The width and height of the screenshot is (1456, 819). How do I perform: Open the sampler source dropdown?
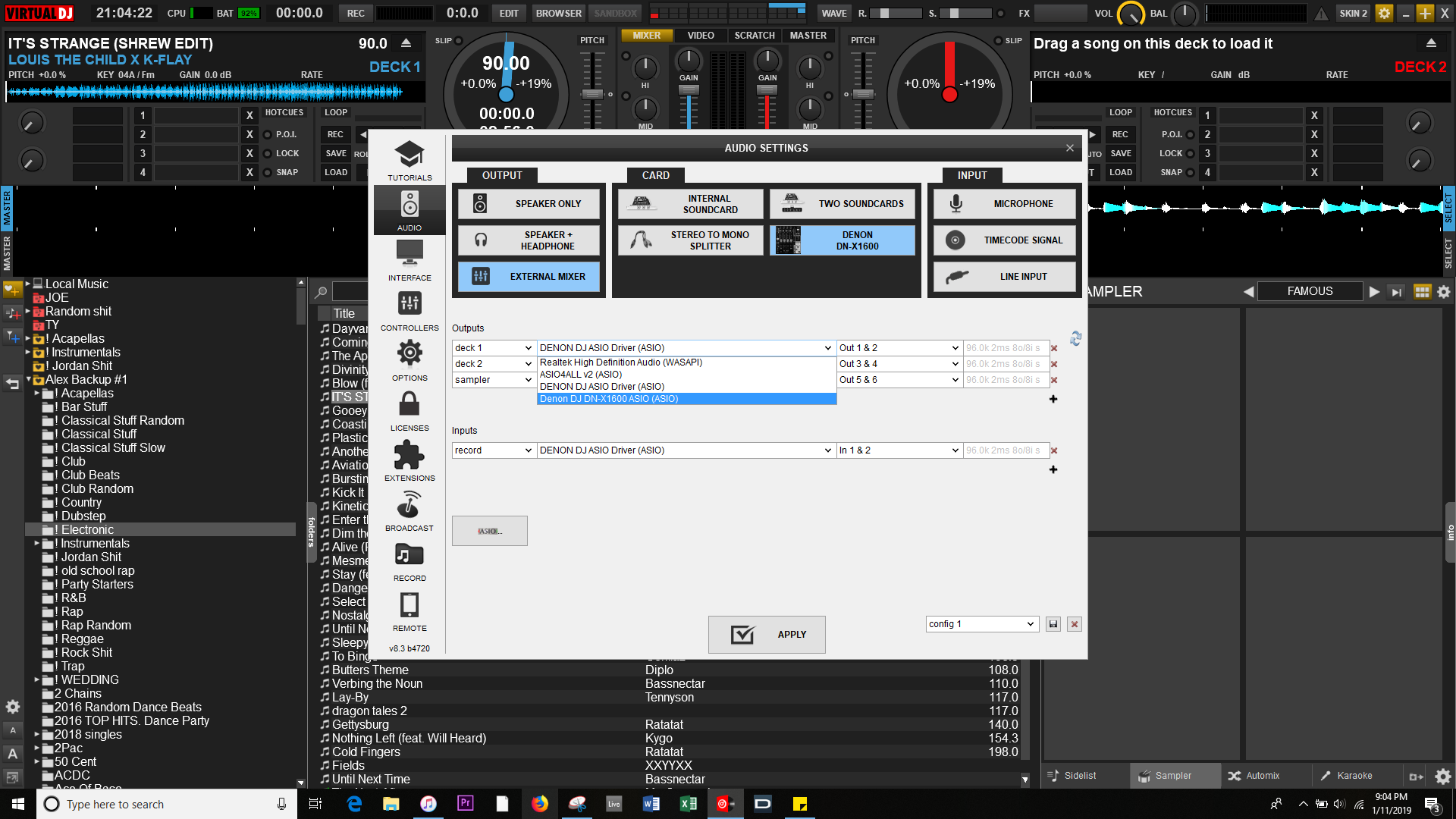click(494, 380)
